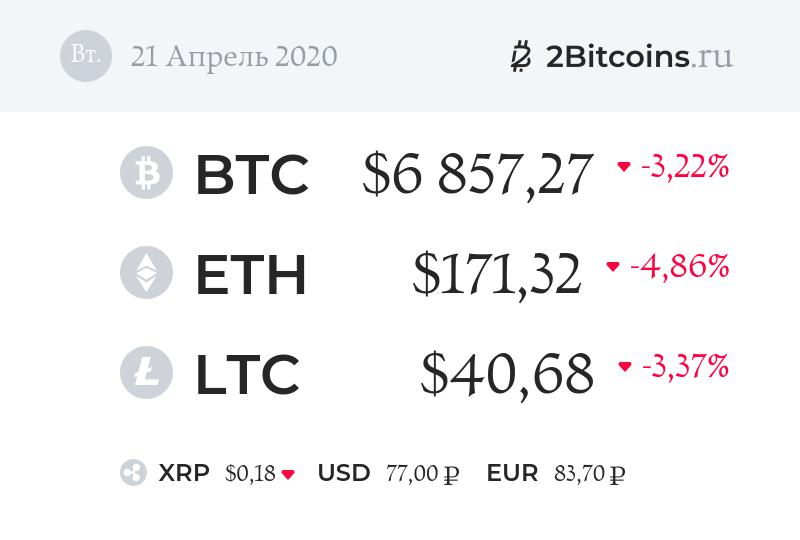Click the red down arrow beside -3,22%
800x540 pixels.
pyautogui.click(x=624, y=167)
